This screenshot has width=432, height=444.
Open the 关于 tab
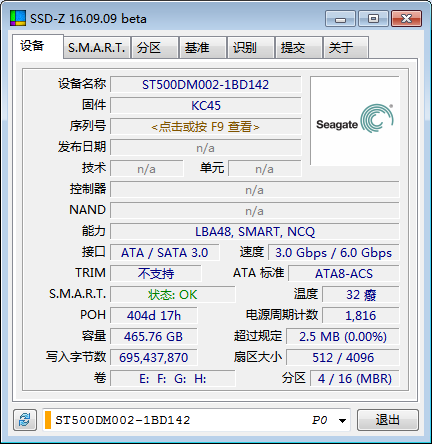[346, 48]
